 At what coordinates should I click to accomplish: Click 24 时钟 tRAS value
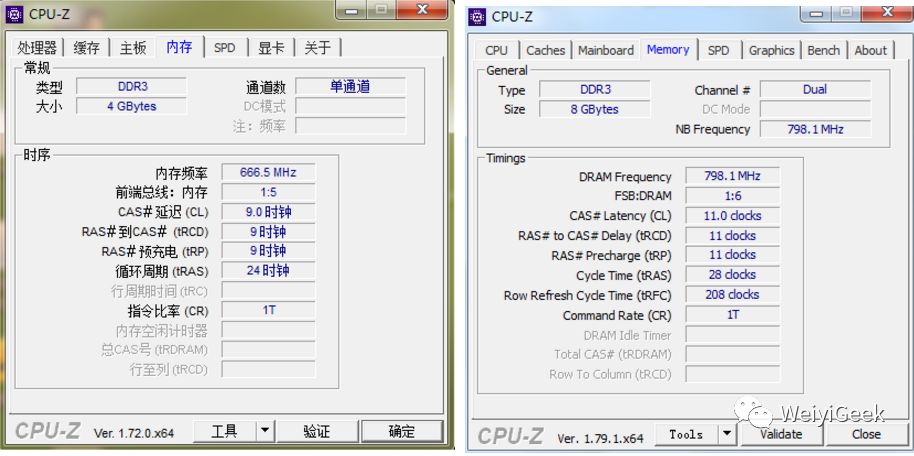268,271
